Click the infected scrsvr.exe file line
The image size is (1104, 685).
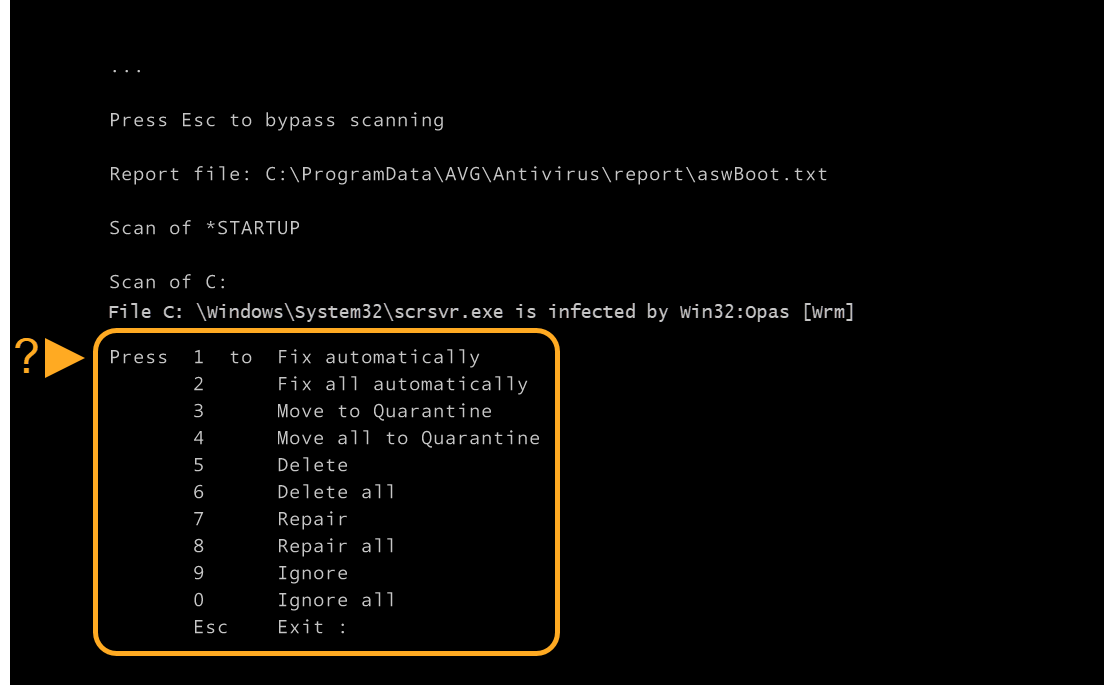pos(480,312)
